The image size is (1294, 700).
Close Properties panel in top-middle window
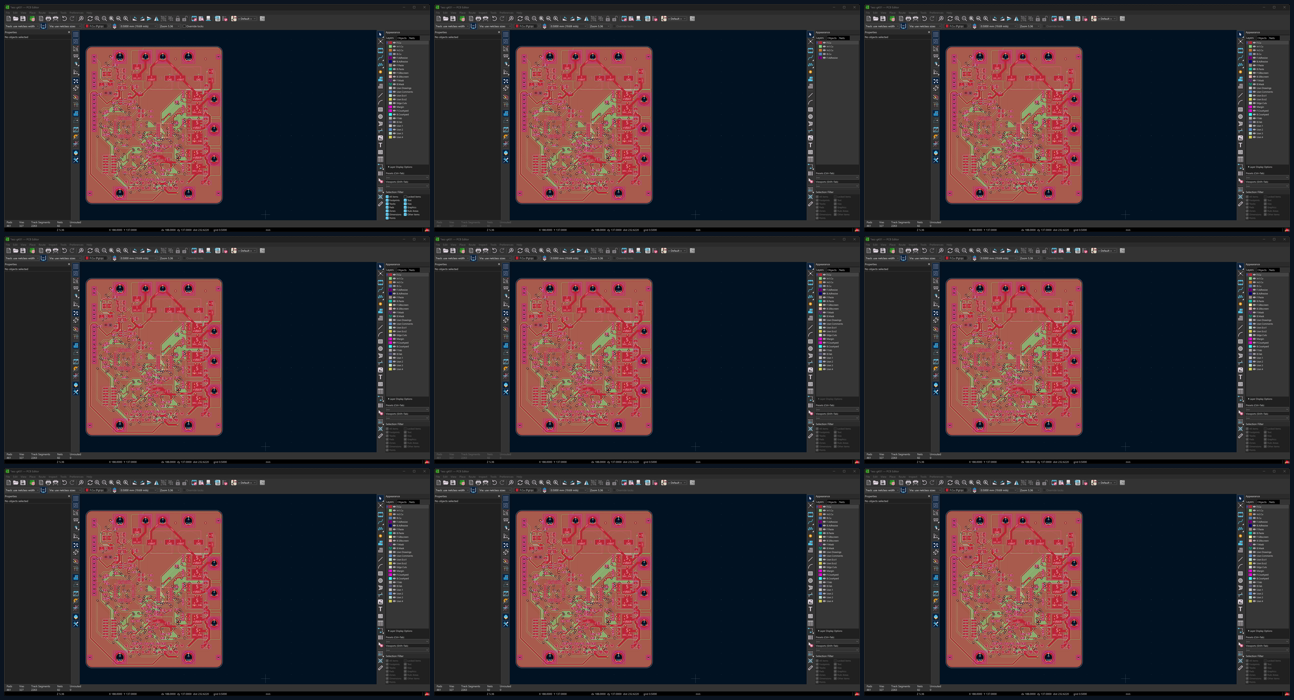coord(499,32)
